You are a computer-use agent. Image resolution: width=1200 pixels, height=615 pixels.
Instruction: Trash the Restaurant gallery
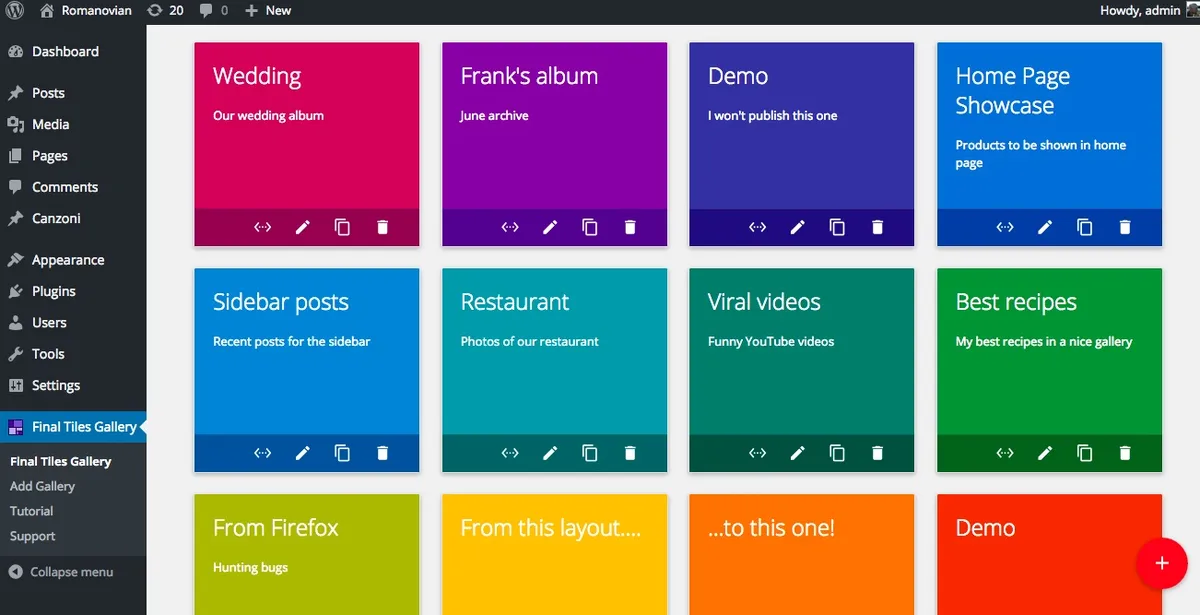coord(630,453)
